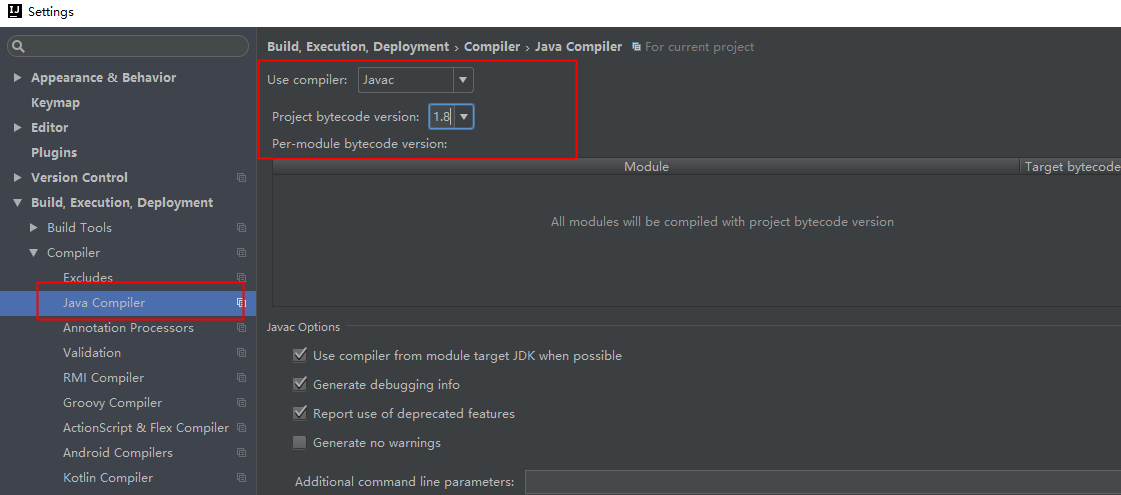Click project-level icon beside Compiler row

pos(242,253)
